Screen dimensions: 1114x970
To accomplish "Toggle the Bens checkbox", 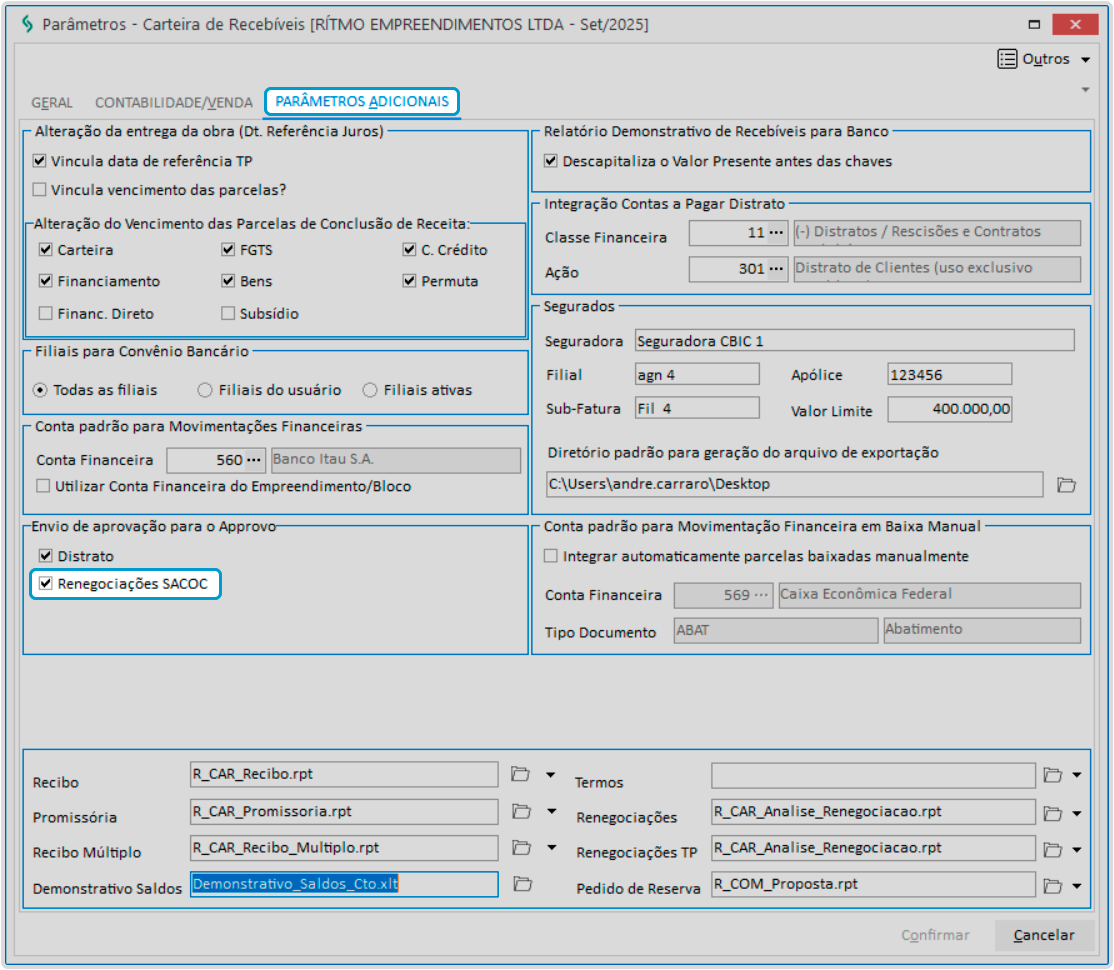I will [x=228, y=281].
